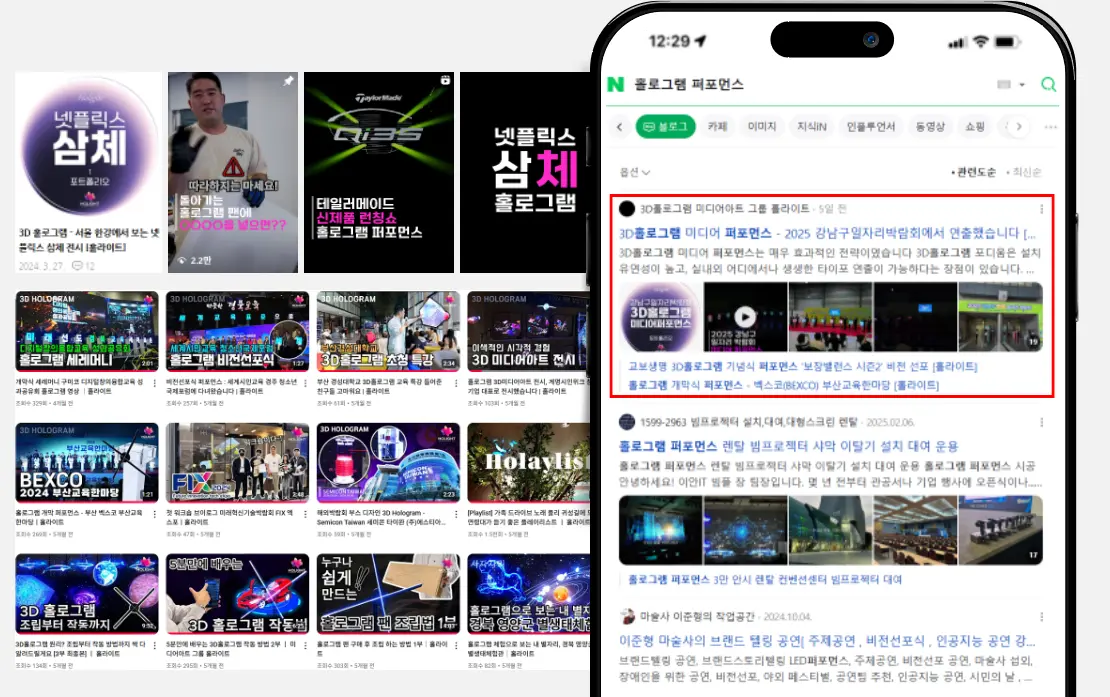Click the view layout icon beside the search bar
This screenshot has width=1110, height=697.
(x=1004, y=85)
